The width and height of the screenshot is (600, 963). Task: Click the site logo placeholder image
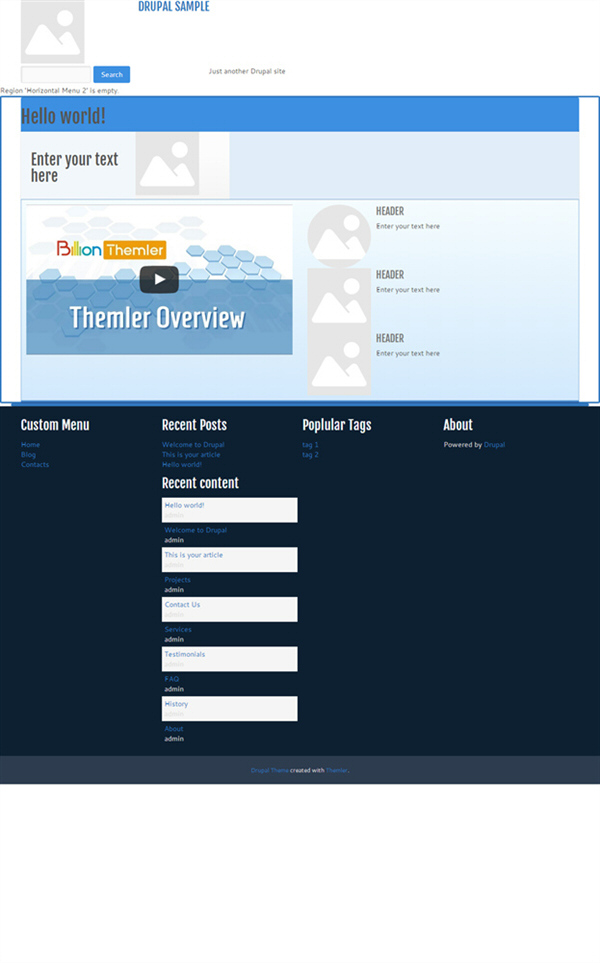point(53,32)
